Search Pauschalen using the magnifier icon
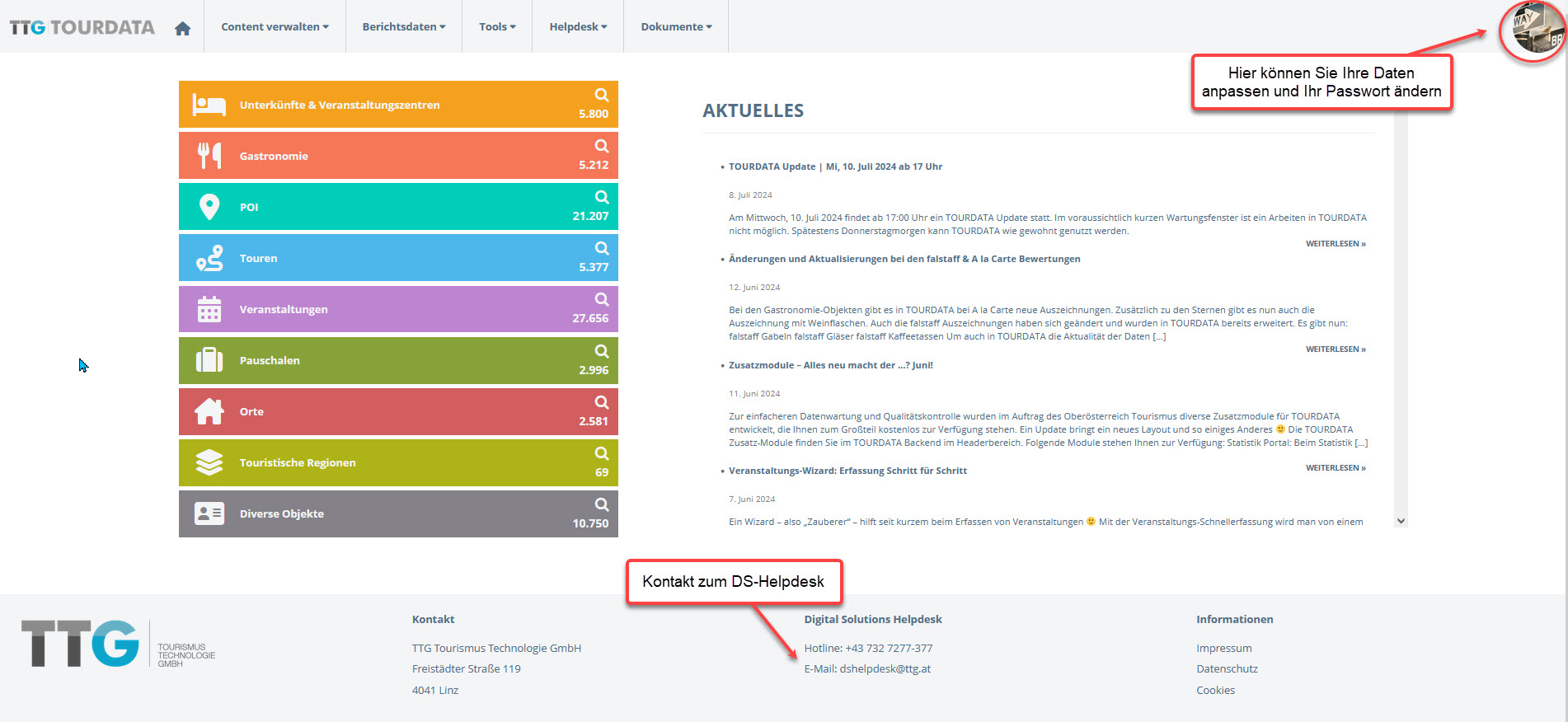Viewport: 1568px width, 722px height. tap(602, 350)
